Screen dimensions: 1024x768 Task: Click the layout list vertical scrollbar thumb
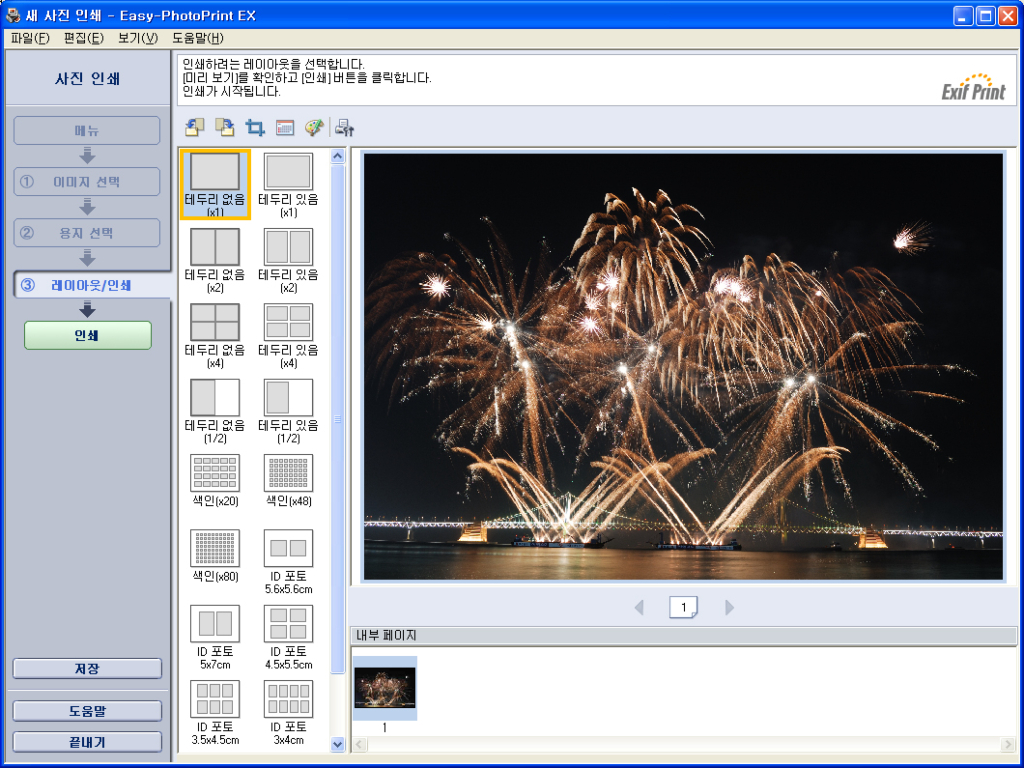tap(338, 419)
